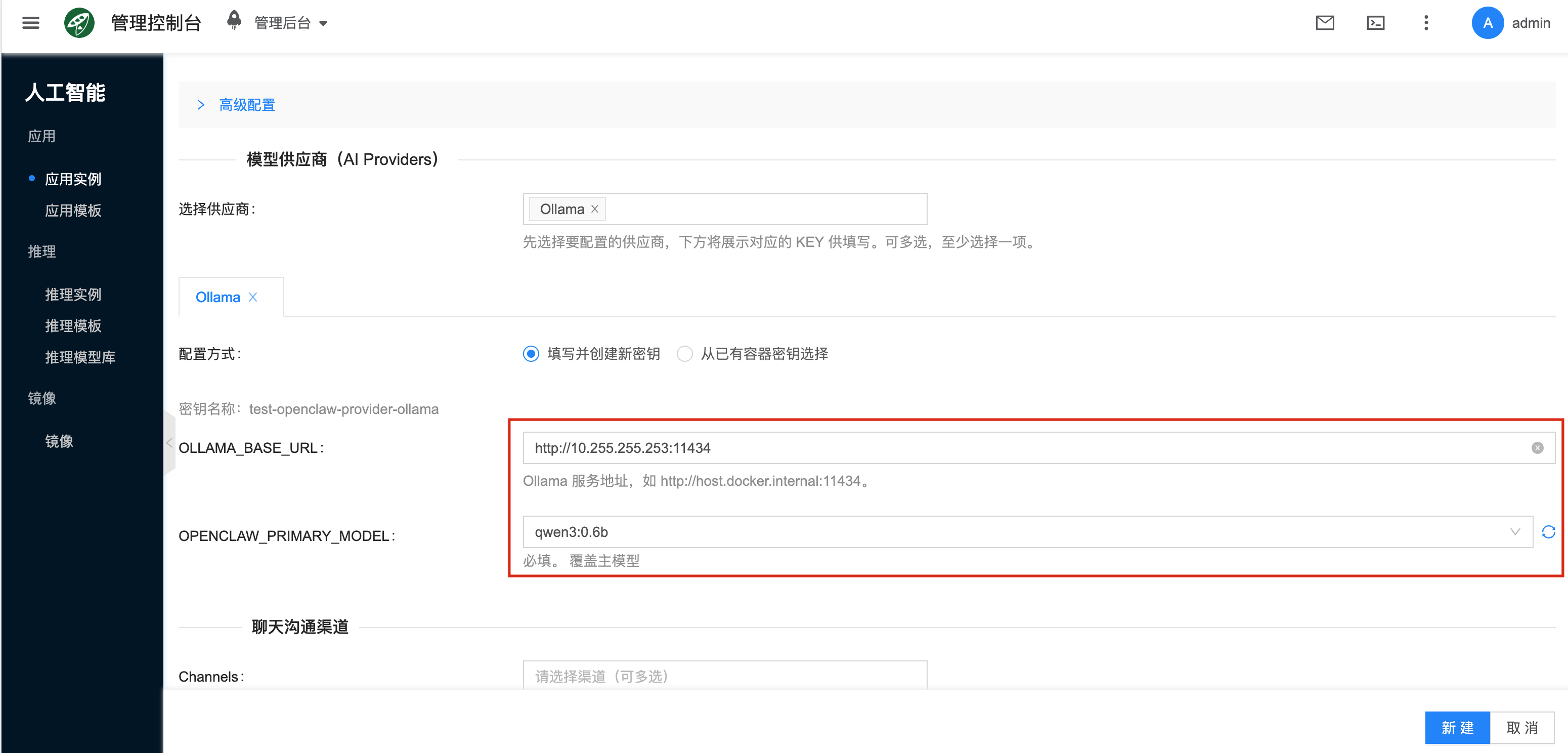Close the Ollama provider tab
This screenshot has width=1568, height=753.
(253, 297)
